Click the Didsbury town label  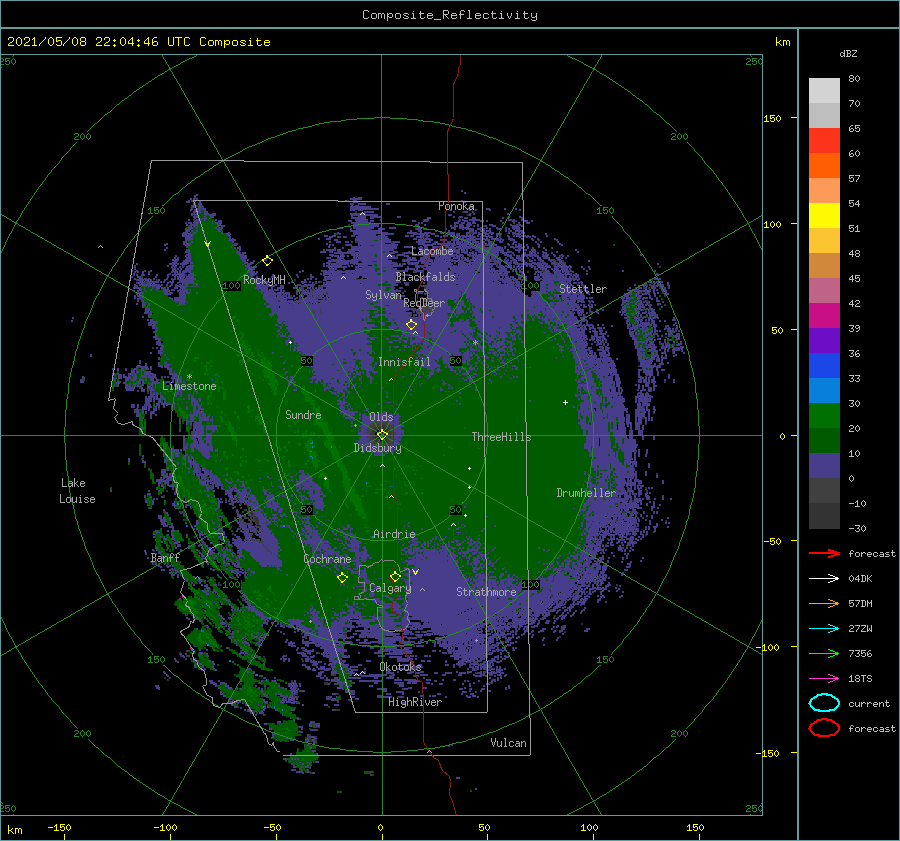pyautogui.click(x=378, y=448)
